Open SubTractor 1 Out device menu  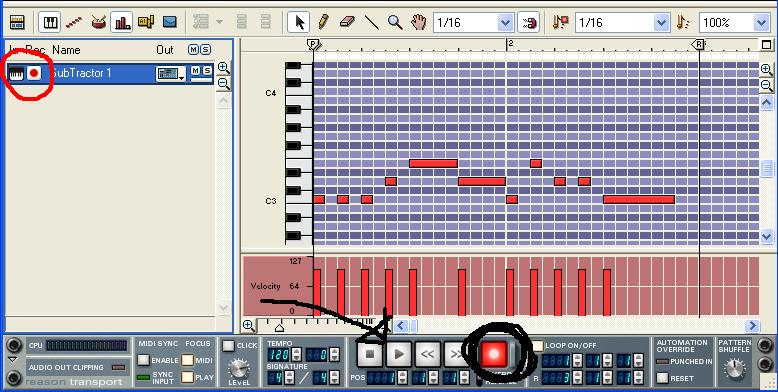171,74
